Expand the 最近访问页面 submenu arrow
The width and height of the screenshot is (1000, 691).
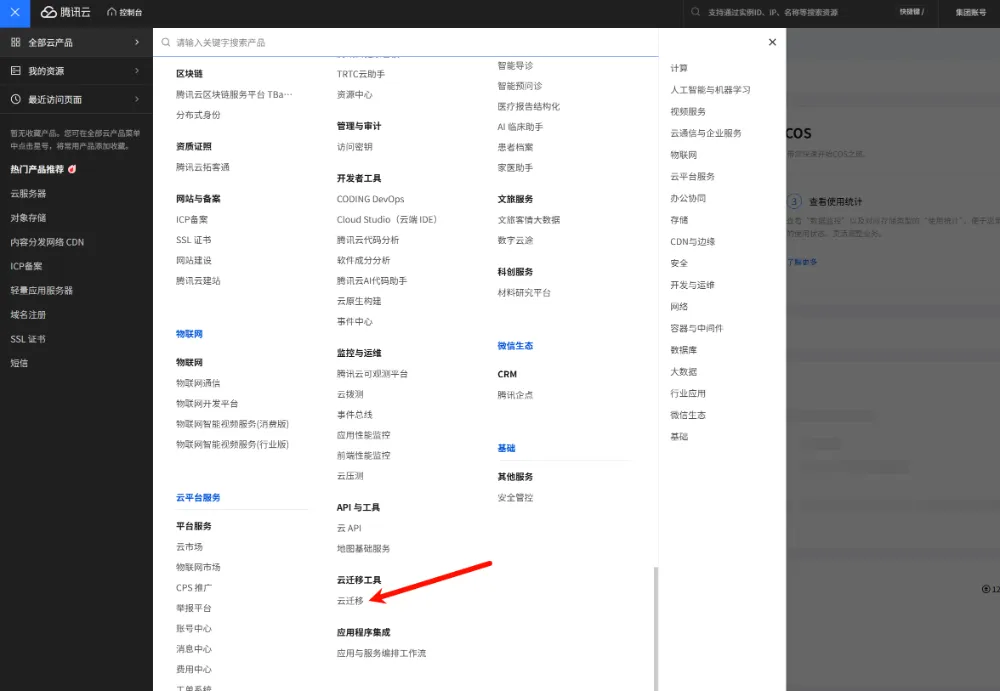pos(136,99)
